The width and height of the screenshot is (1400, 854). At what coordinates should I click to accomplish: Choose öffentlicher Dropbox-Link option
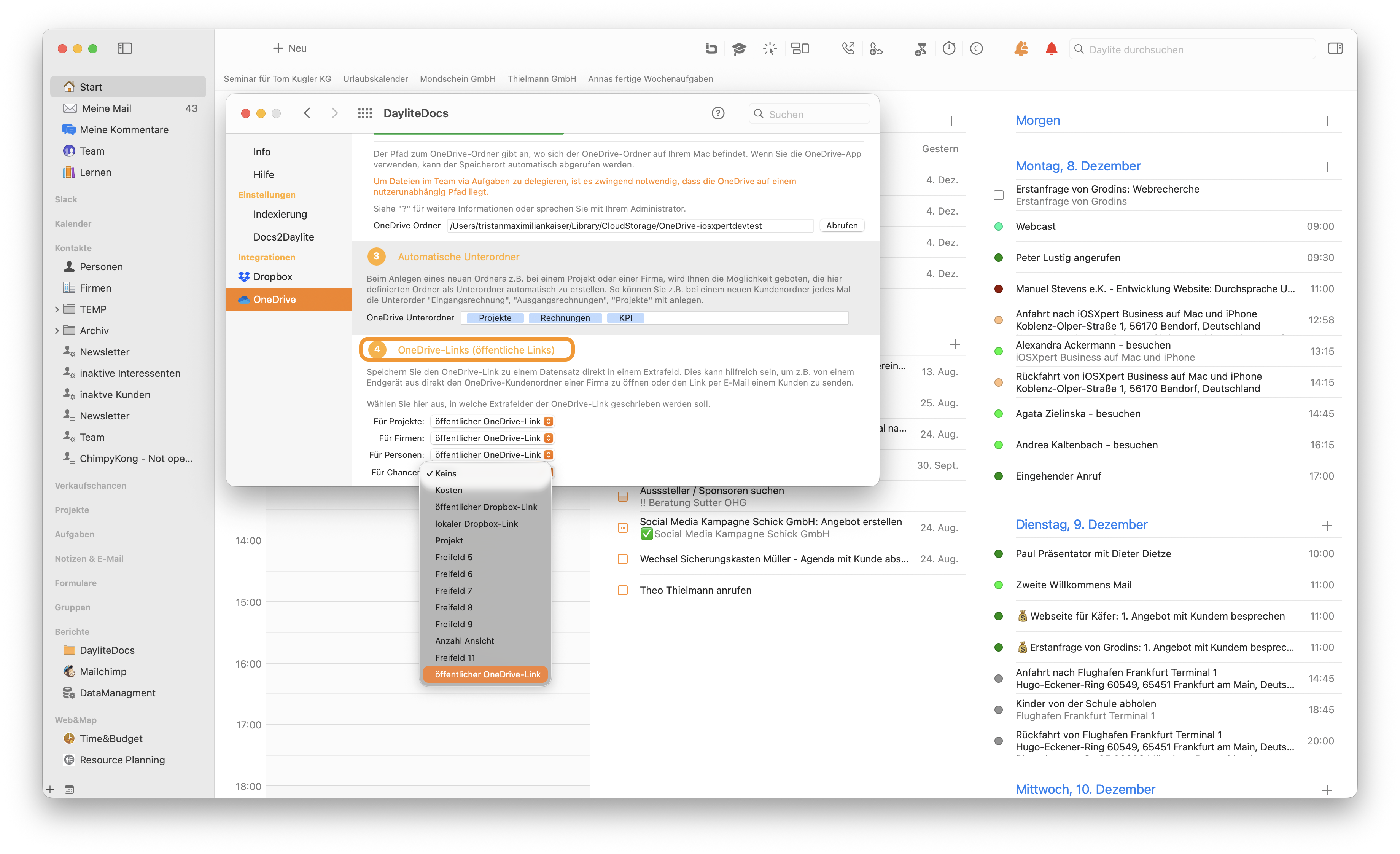point(485,507)
